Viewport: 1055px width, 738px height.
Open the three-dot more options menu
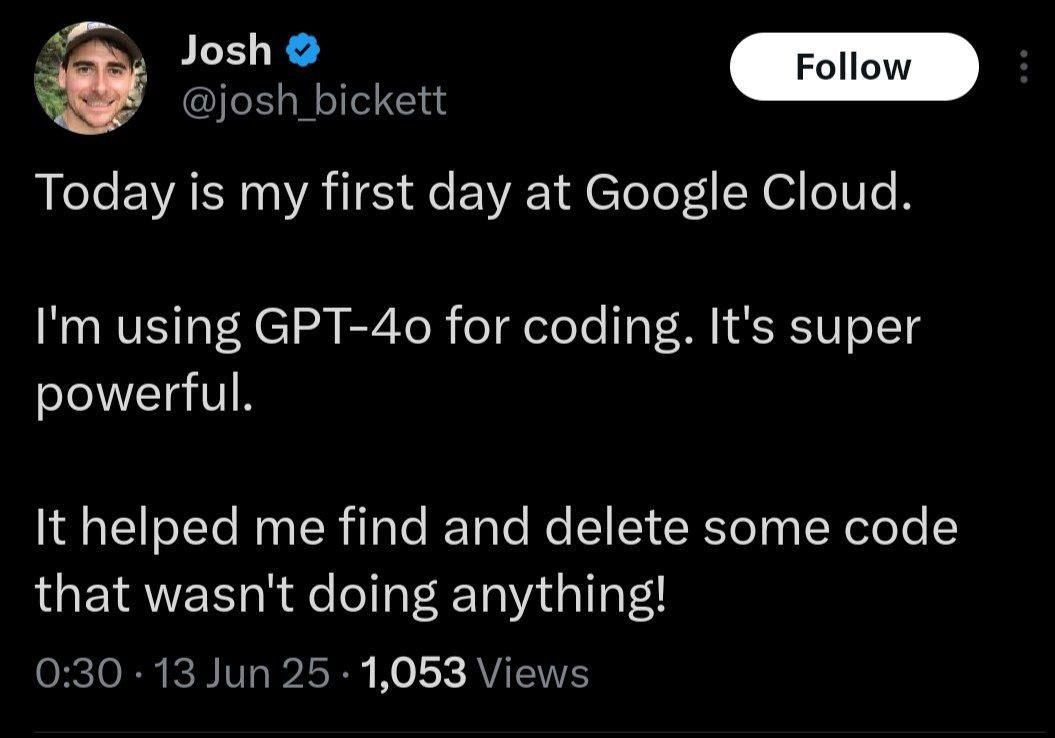[x=1022, y=67]
